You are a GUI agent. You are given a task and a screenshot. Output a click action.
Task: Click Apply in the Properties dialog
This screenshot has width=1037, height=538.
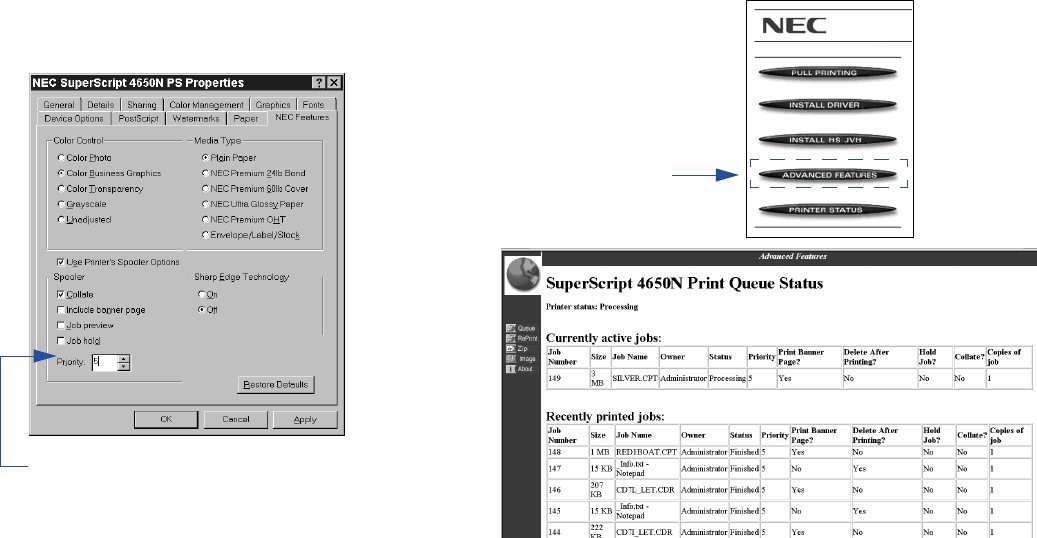(x=305, y=420)
